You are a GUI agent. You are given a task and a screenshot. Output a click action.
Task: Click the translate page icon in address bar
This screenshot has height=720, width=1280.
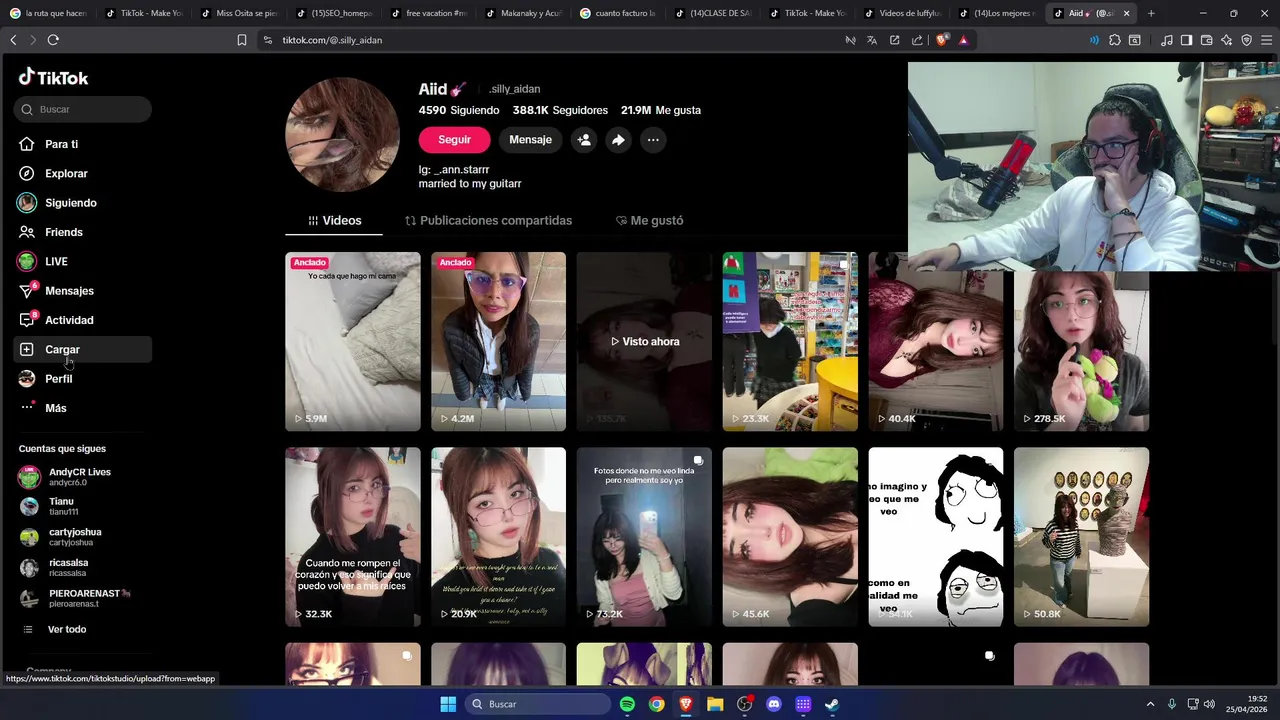click(x=872, y=40)
